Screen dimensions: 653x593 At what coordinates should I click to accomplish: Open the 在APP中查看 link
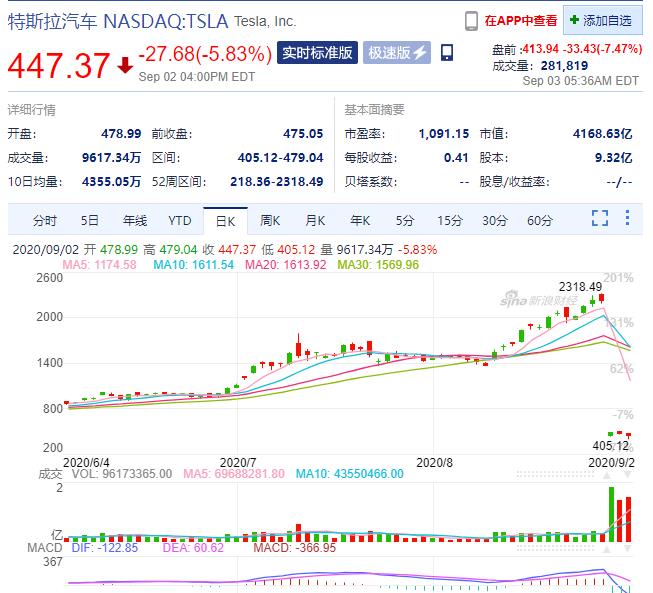click(x=521, y=20)
